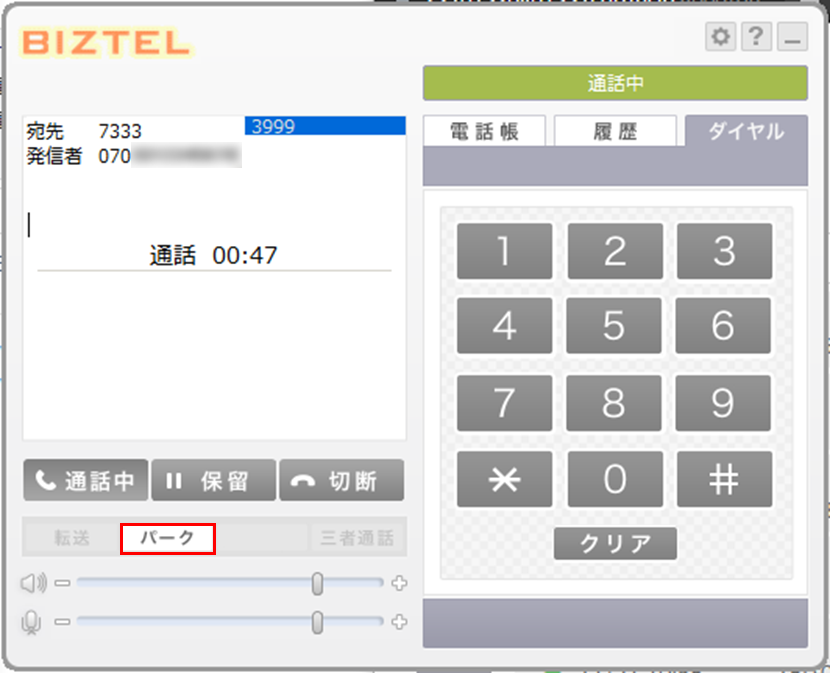Increase speaker volume with plus icon
This screenshot has height=673, width=830.
399,583
